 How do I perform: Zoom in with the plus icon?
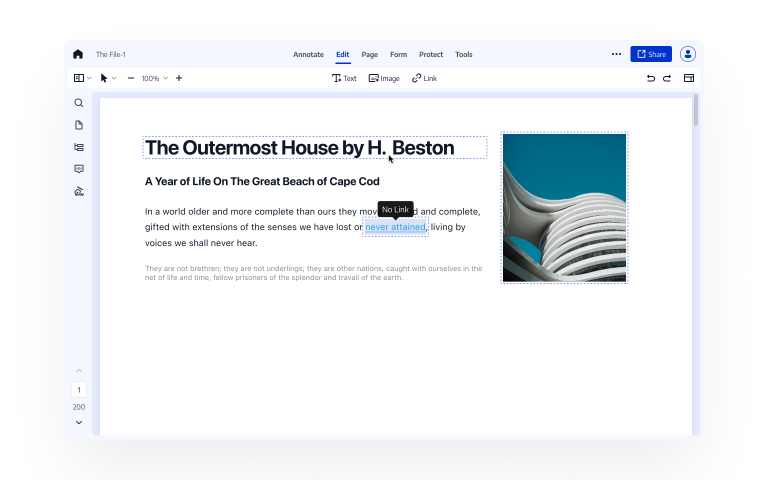pyautogui.click(x=179, y=78)
